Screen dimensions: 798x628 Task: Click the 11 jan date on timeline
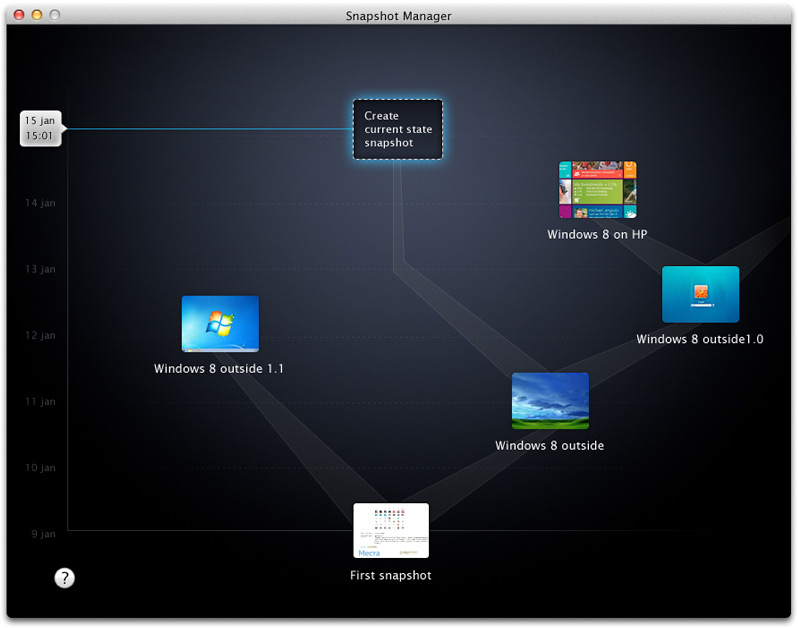click(x=40, y=401)
